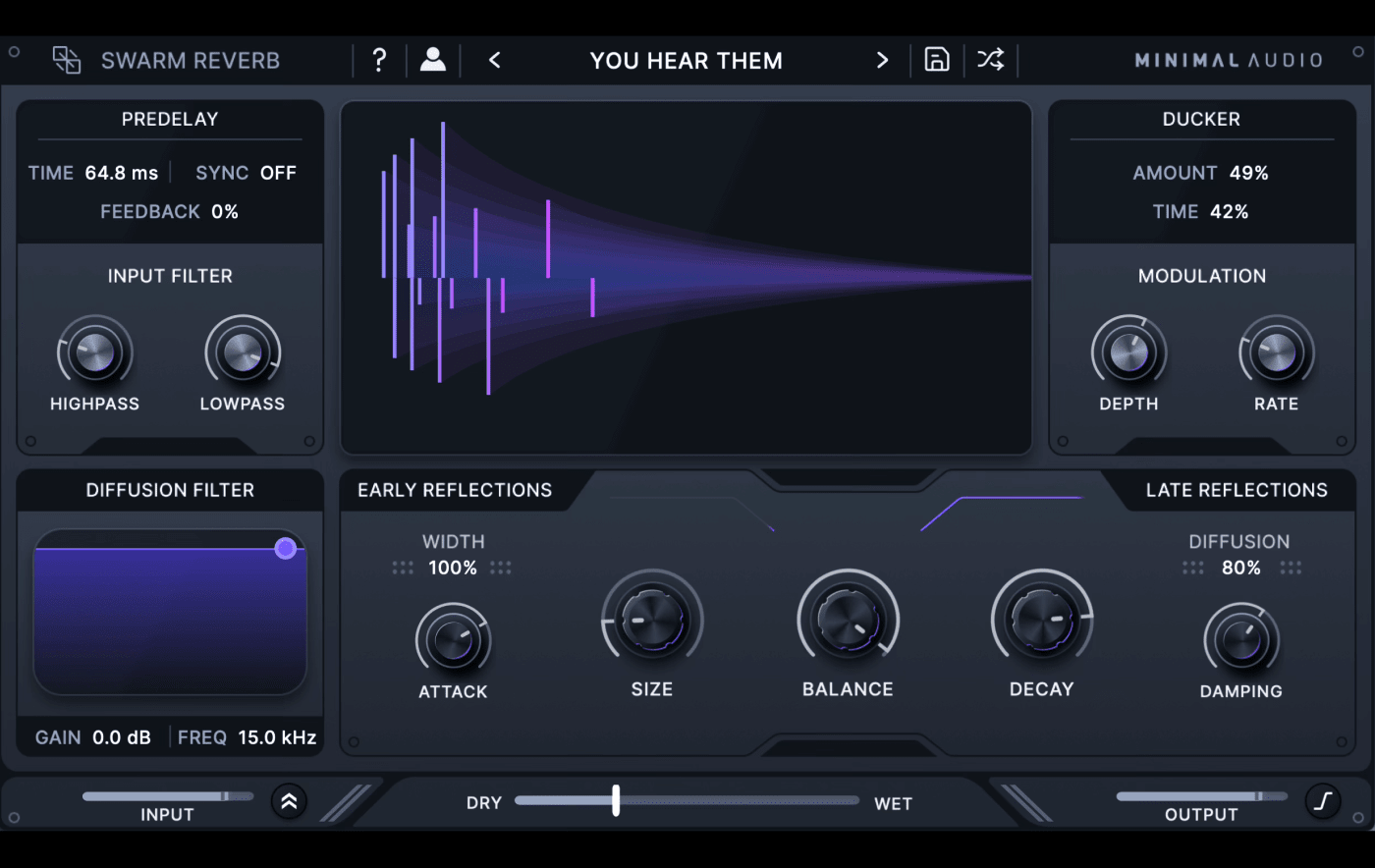Click the MODULATION heading
This screenshot has height=868, width=1375.
tap(1202, 276)
